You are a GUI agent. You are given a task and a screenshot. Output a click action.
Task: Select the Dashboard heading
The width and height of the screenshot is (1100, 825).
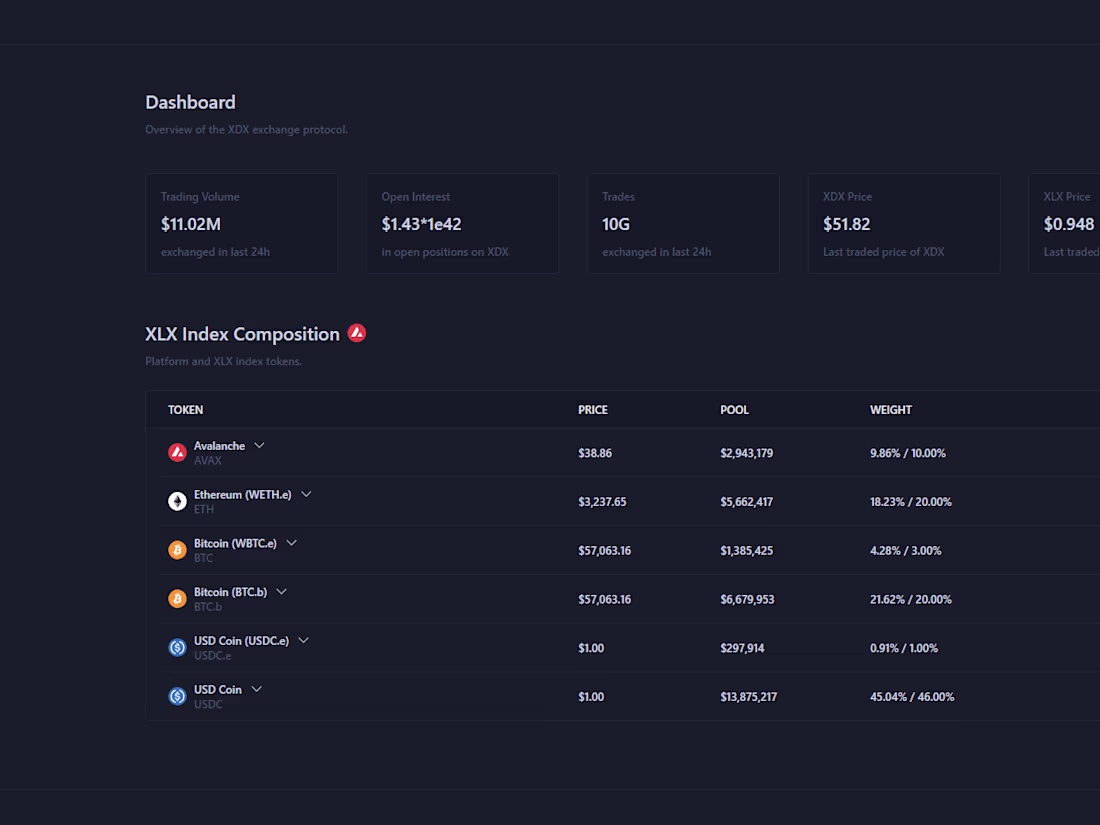tap(190, 102)
